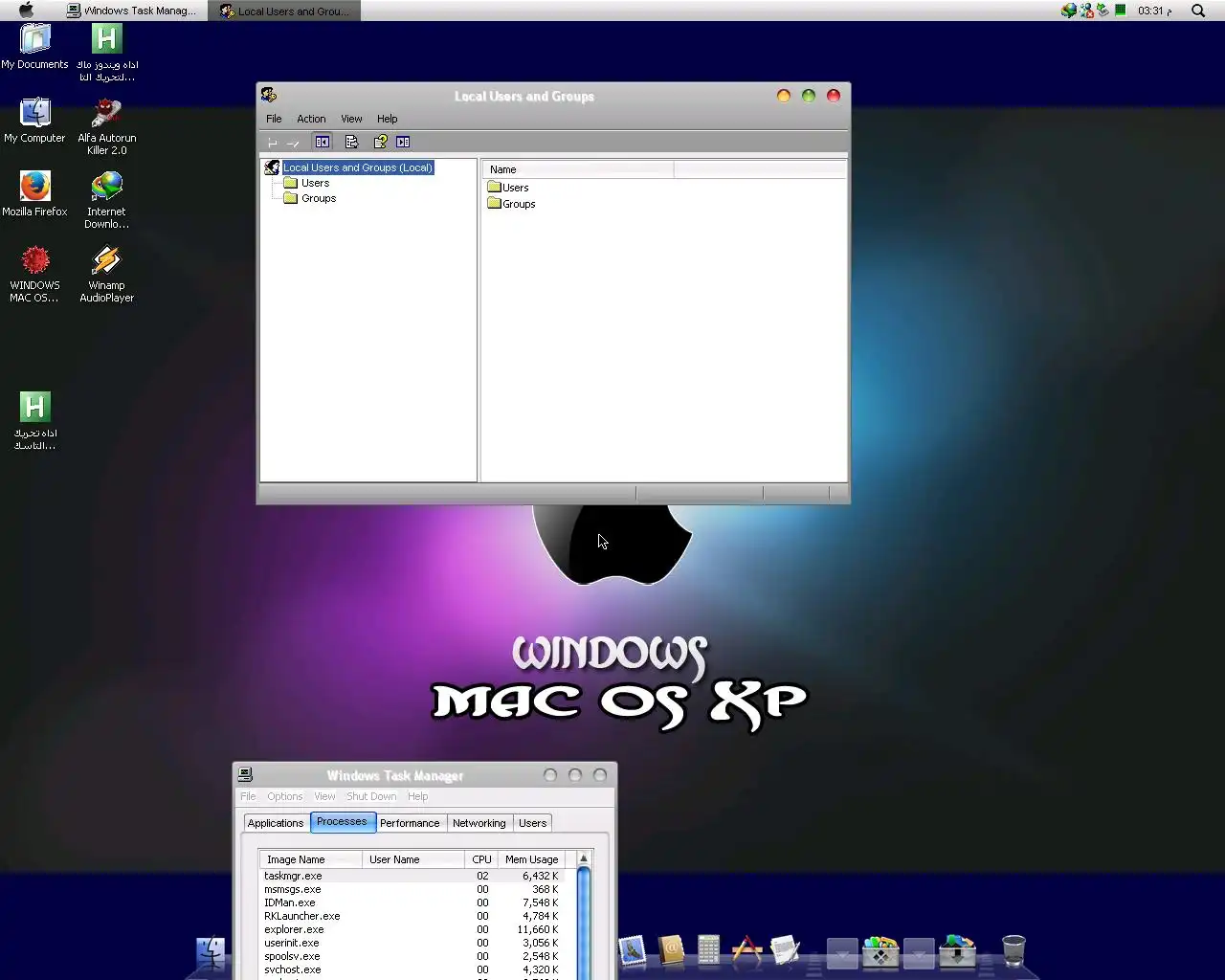Toggle the Show/Hide Action Pane toolbar icon
Screen dimensions: 1225x980
403,142
